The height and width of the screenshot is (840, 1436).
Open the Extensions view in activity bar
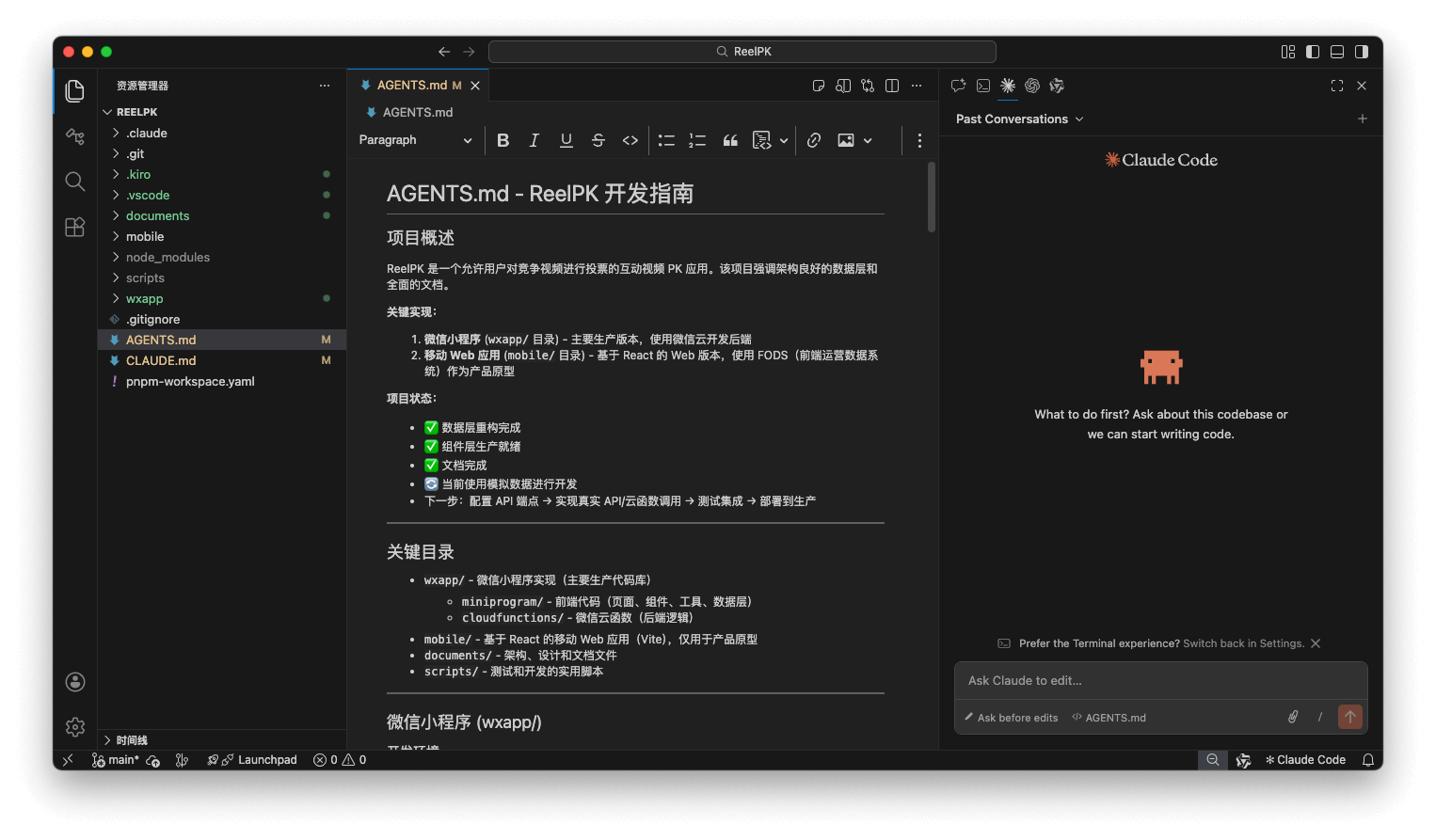click(75, 227)
